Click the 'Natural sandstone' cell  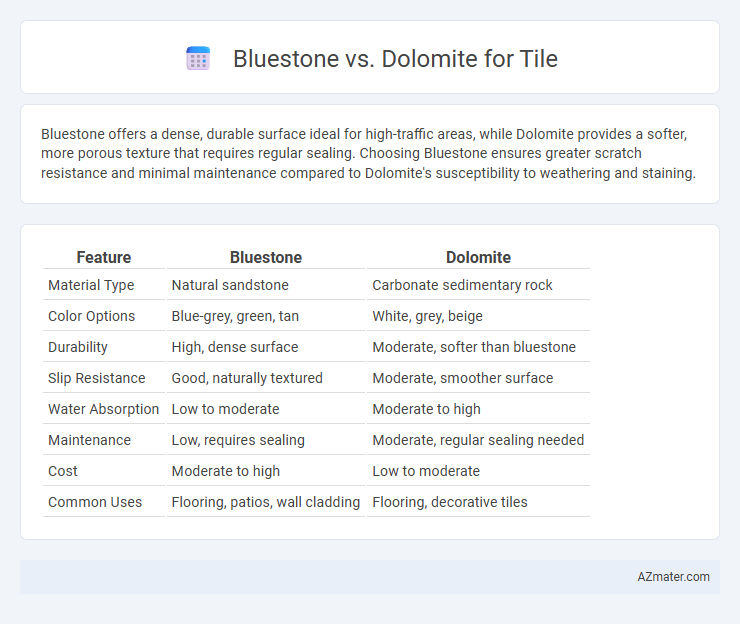pyautogui.click(x=230, y=285)
